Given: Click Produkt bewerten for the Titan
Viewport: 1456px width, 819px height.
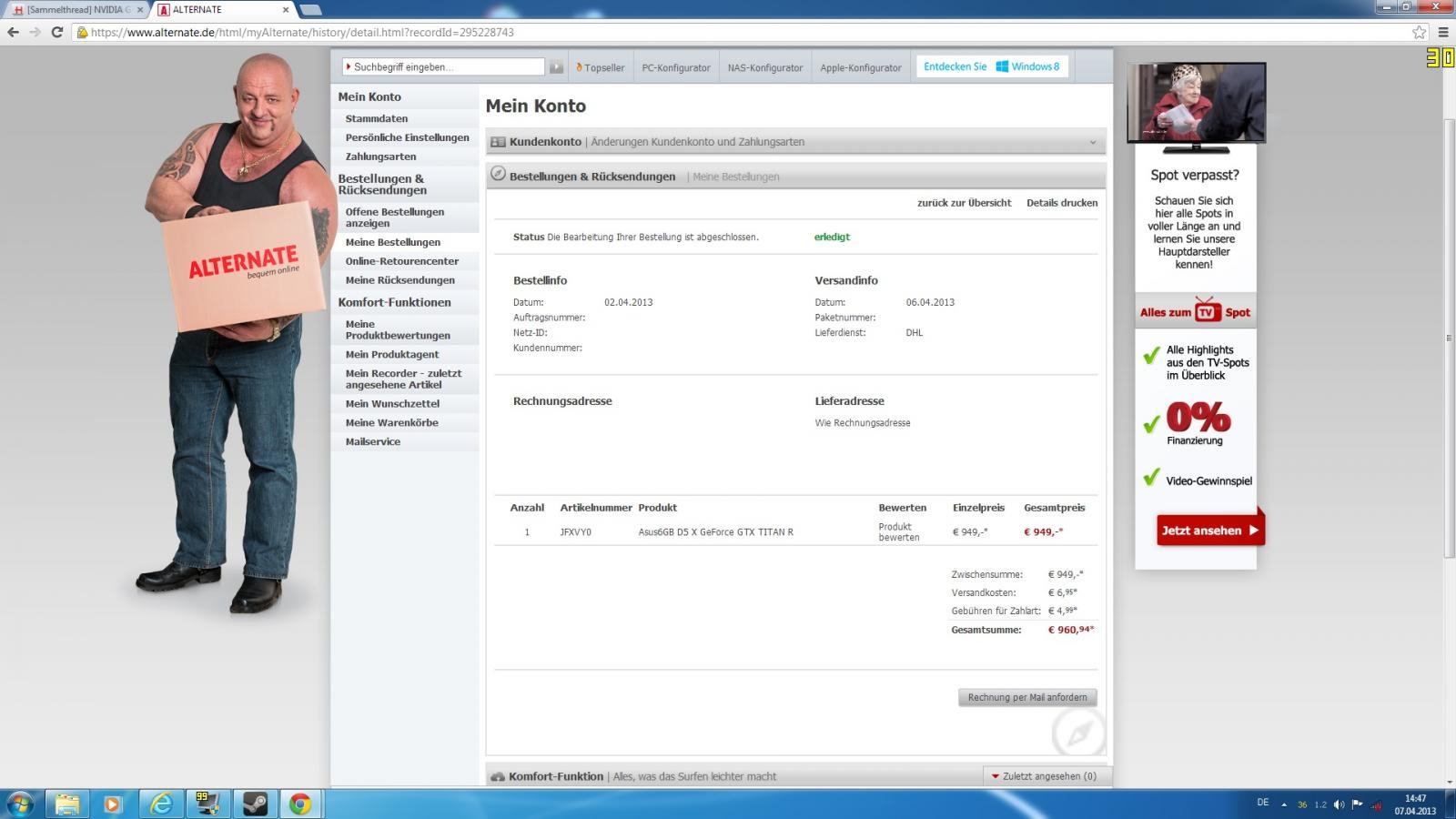Looking at the screenshot, I should click(899, 532).
